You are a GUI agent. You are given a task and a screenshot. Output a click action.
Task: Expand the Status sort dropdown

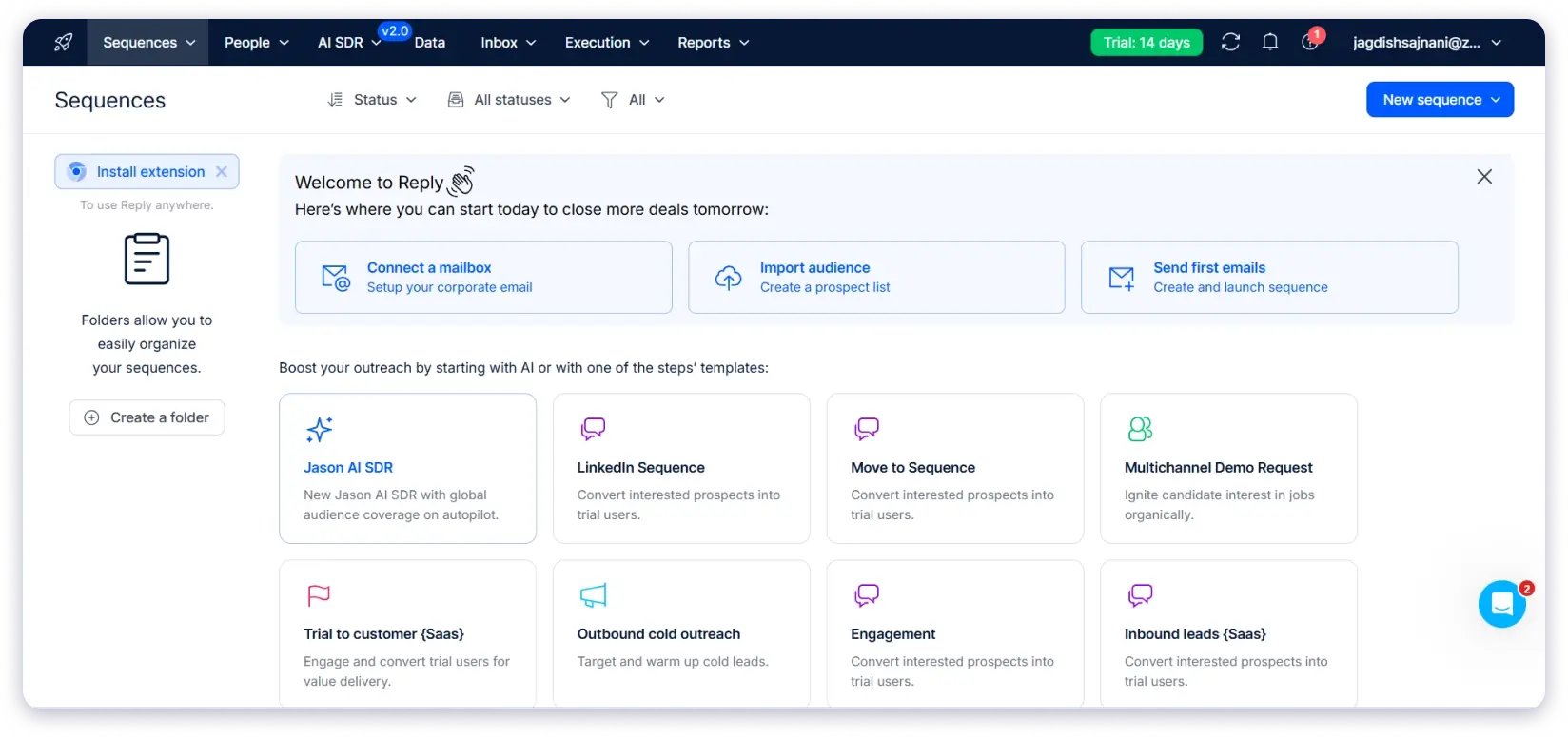(372, 100)
